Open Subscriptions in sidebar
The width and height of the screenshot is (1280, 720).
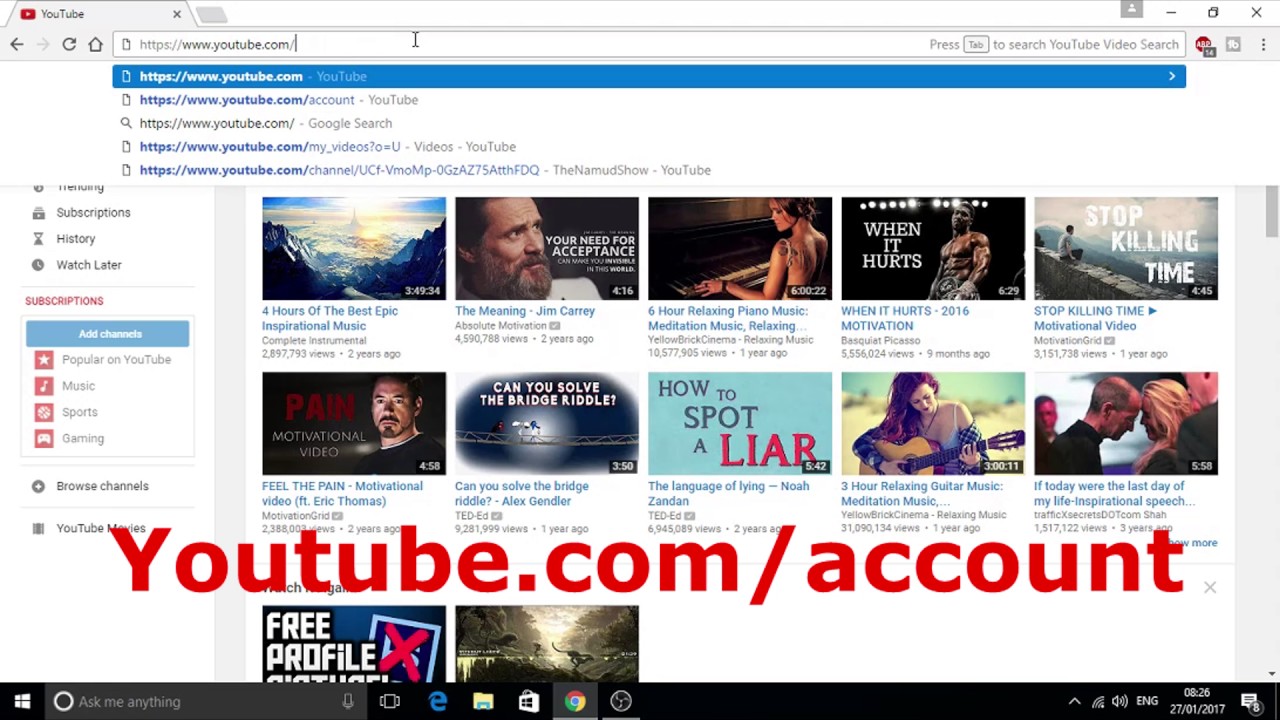click(x=93, y=212)
